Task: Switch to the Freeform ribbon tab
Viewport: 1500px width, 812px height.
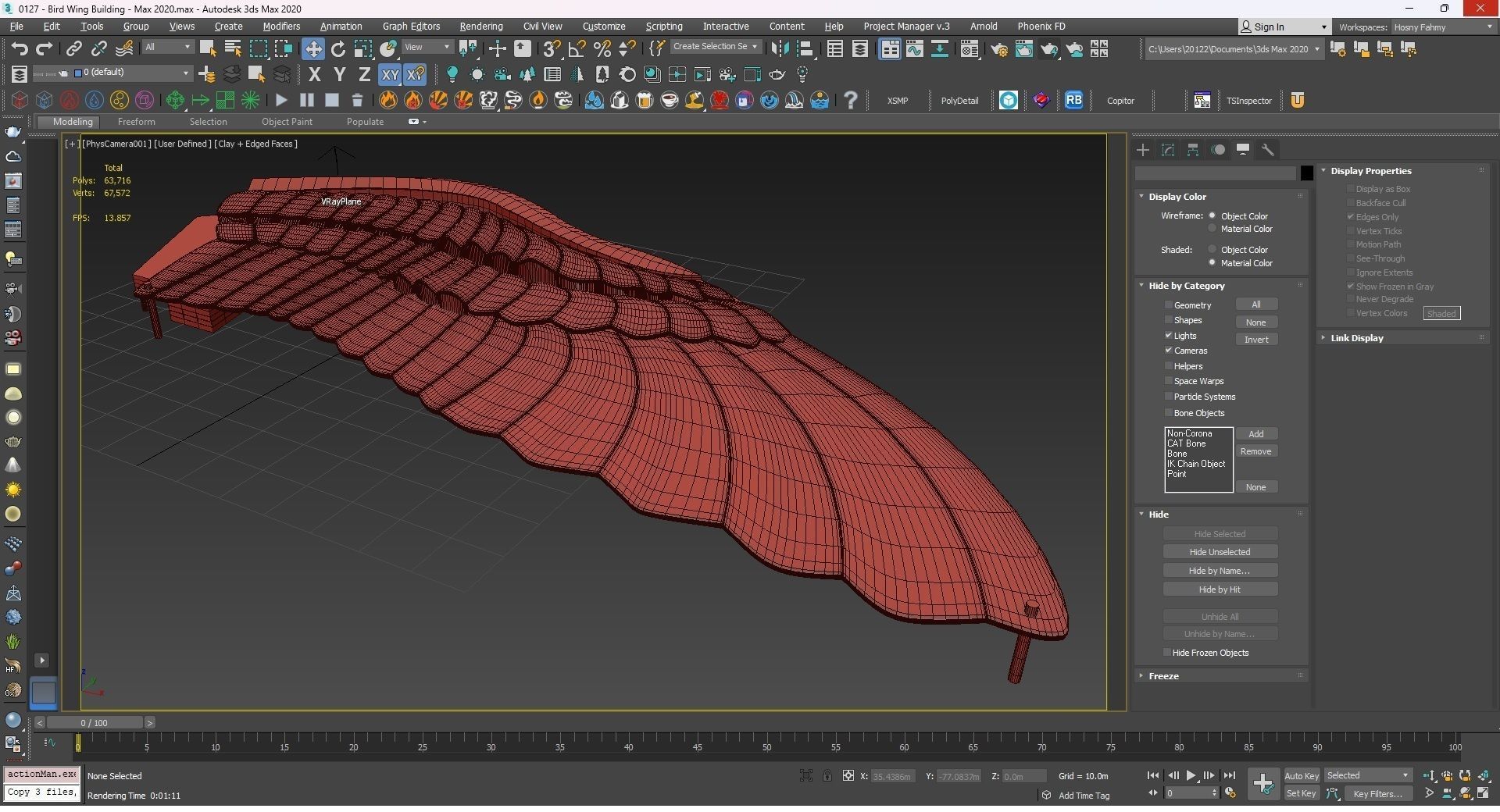Action: [136, 122]
